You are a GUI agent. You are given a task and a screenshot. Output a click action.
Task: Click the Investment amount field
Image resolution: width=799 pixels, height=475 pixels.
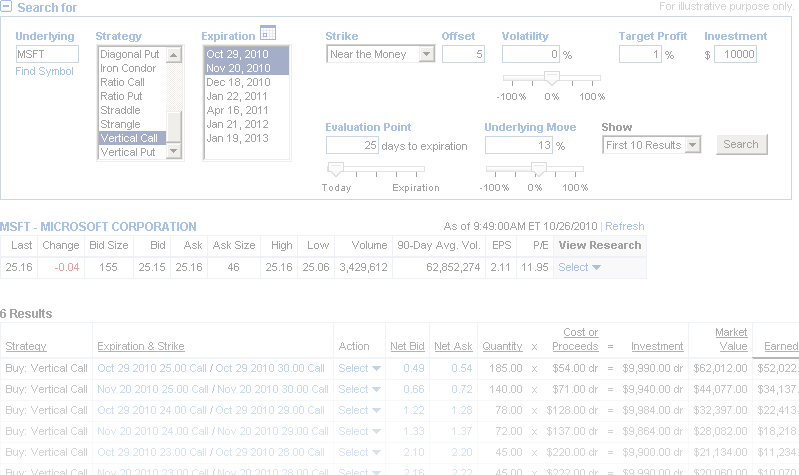pos(733,54)
